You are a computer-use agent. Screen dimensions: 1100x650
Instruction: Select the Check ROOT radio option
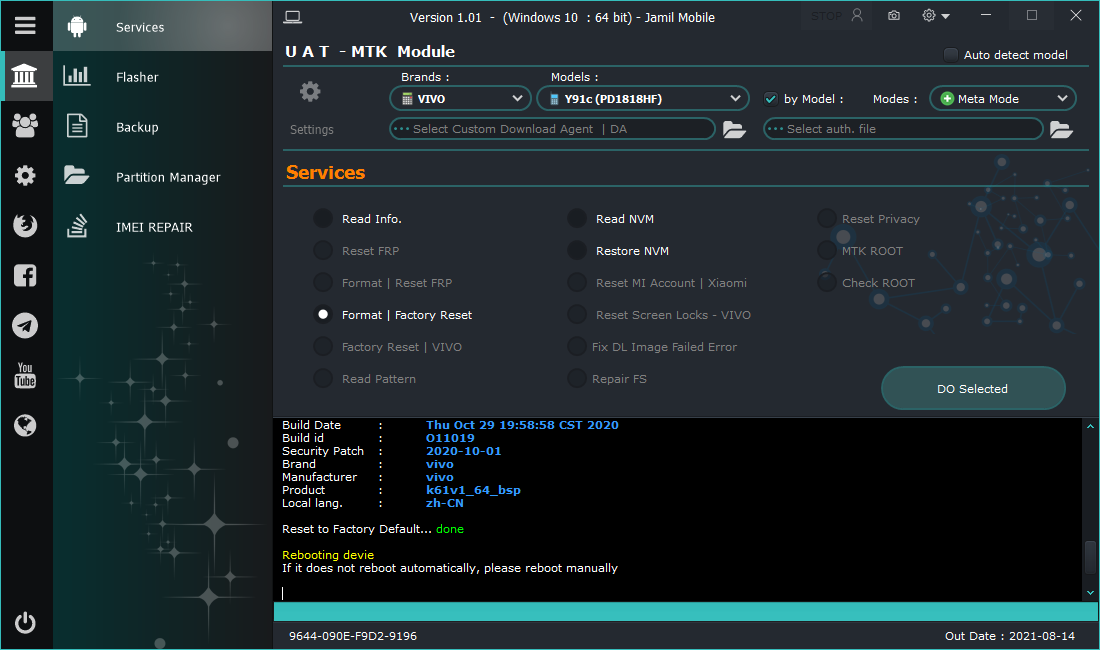pyautogui.click(x=826, y=283)
